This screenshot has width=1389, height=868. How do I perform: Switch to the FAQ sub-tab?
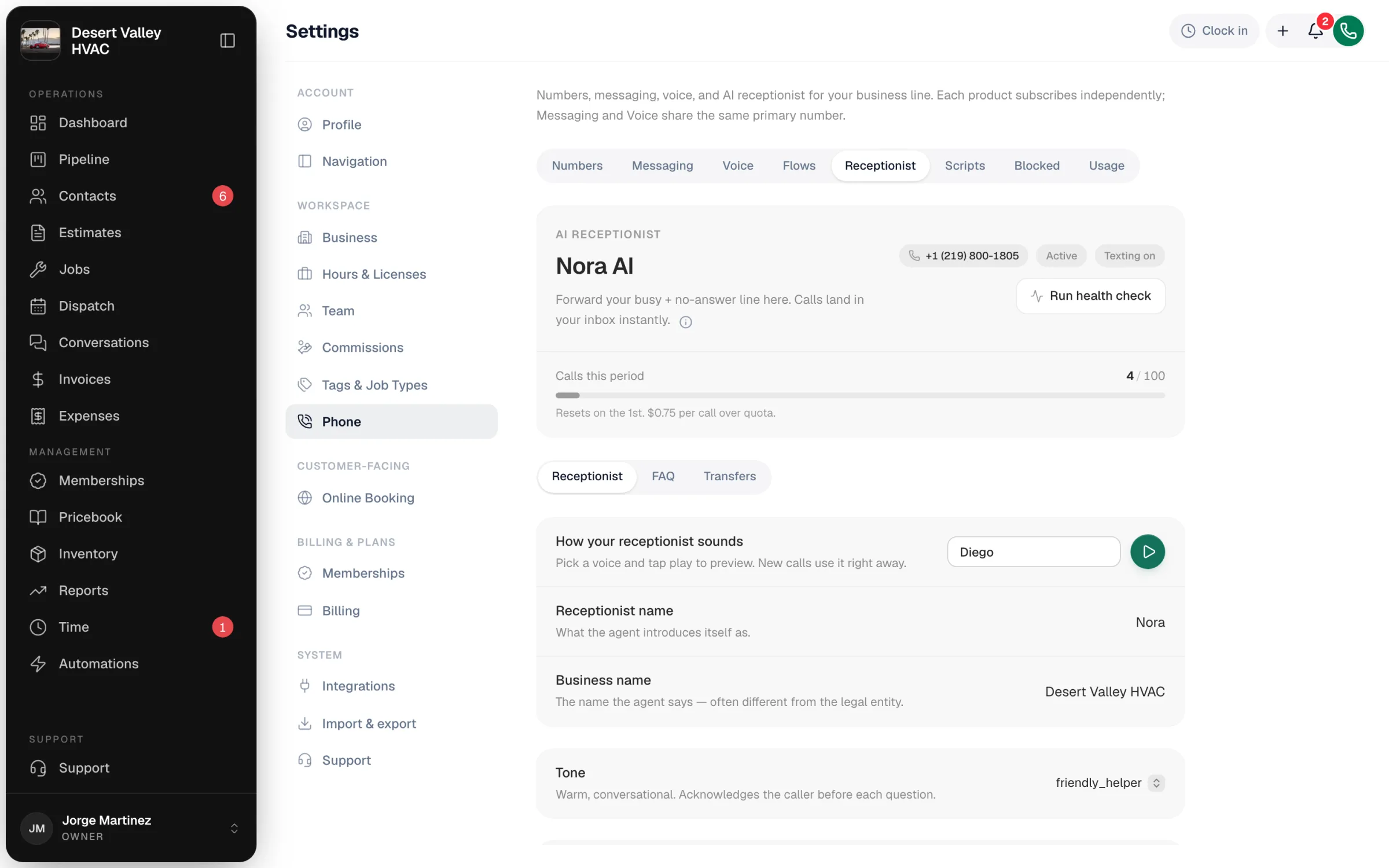663,476
